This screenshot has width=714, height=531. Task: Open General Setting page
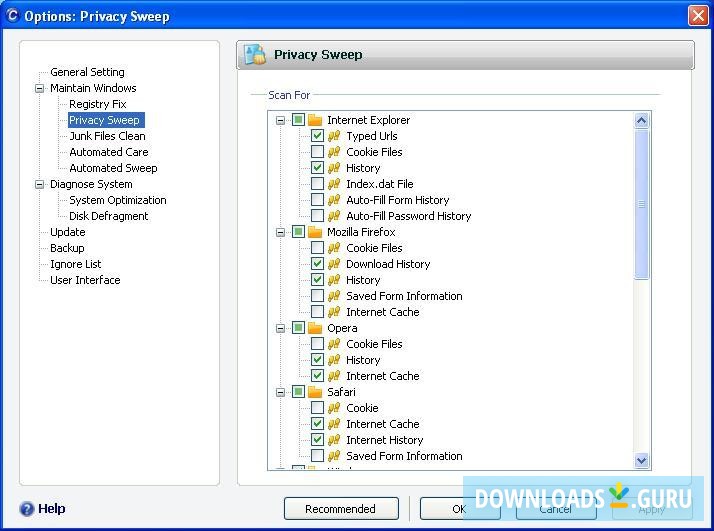tap(87, 72)
